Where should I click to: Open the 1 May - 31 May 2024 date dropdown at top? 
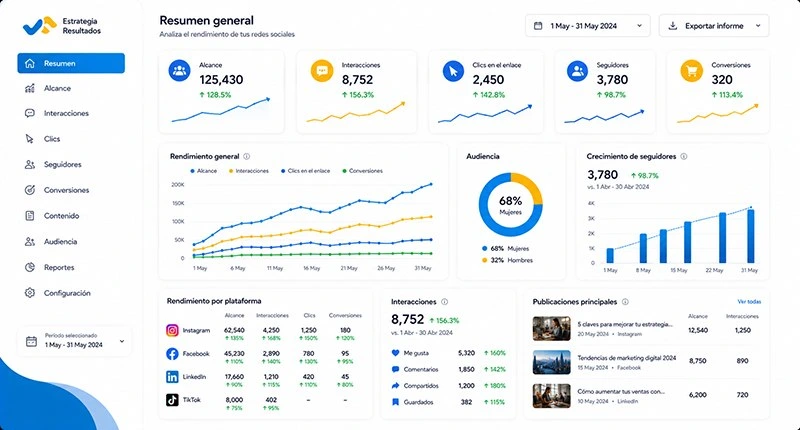pyautogui.click(x=588, y=26)
